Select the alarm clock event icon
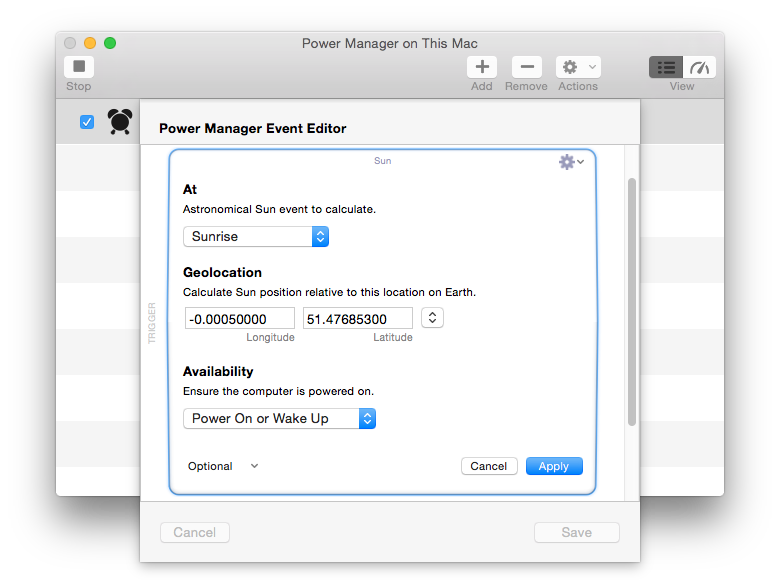Screen dimensions: 780x583 click(x=120, y=121)
